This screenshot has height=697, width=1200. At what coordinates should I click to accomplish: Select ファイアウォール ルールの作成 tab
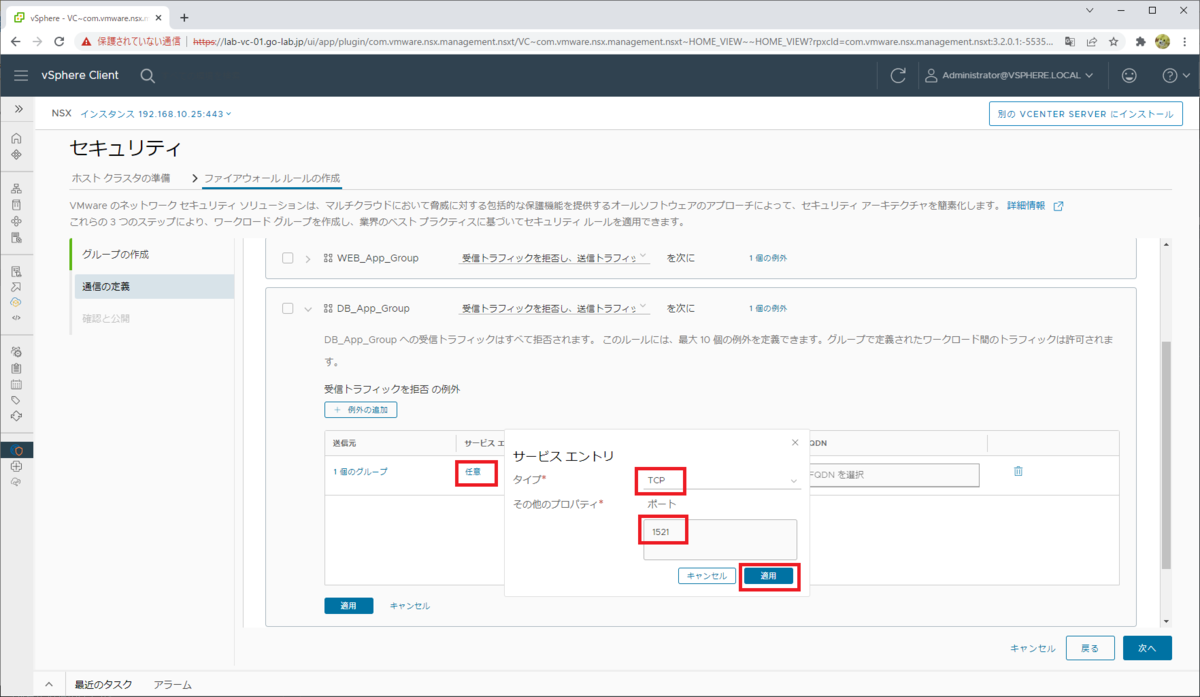(272, 178)
